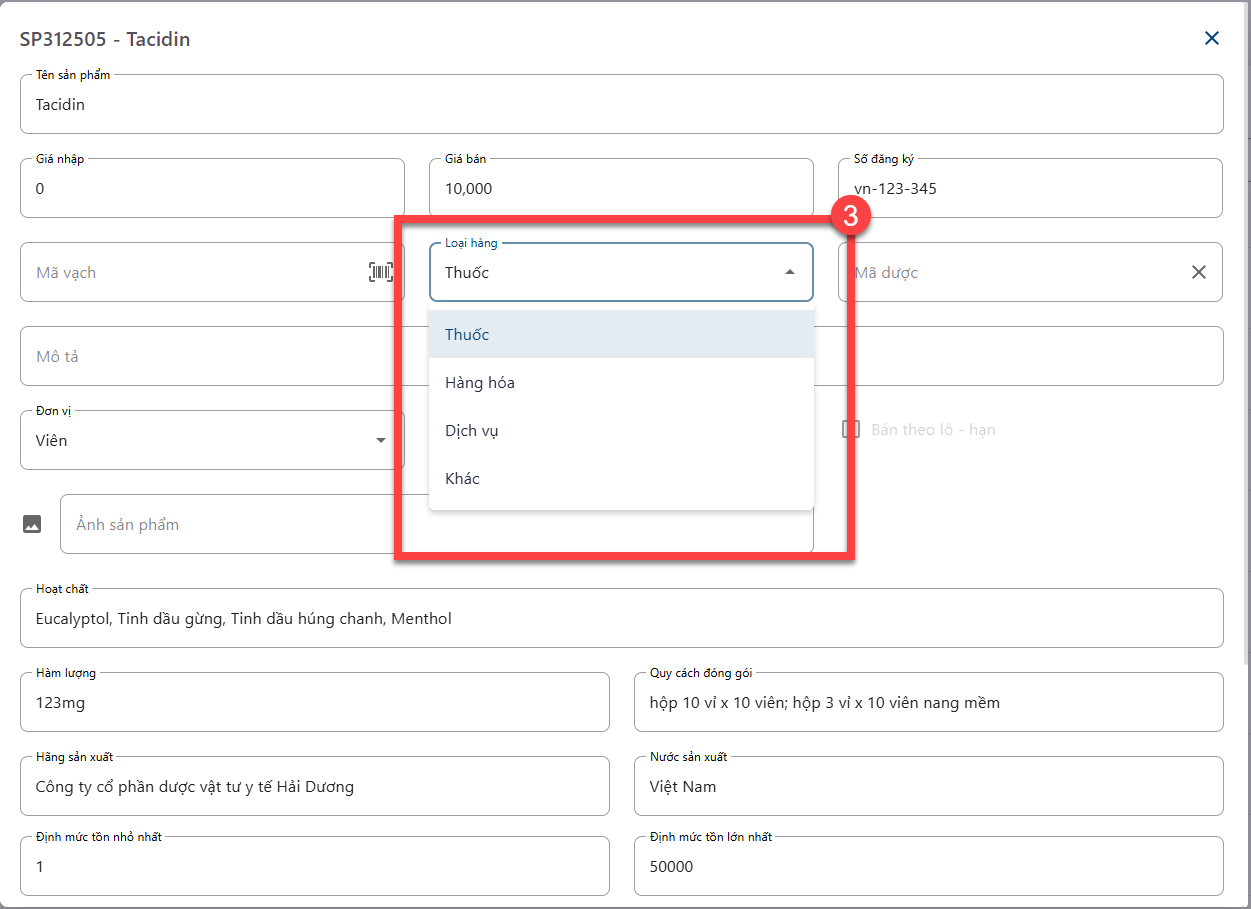Clear the Mã dược field with X icon
1251x909 pixels.
[x=1198, y=272]
